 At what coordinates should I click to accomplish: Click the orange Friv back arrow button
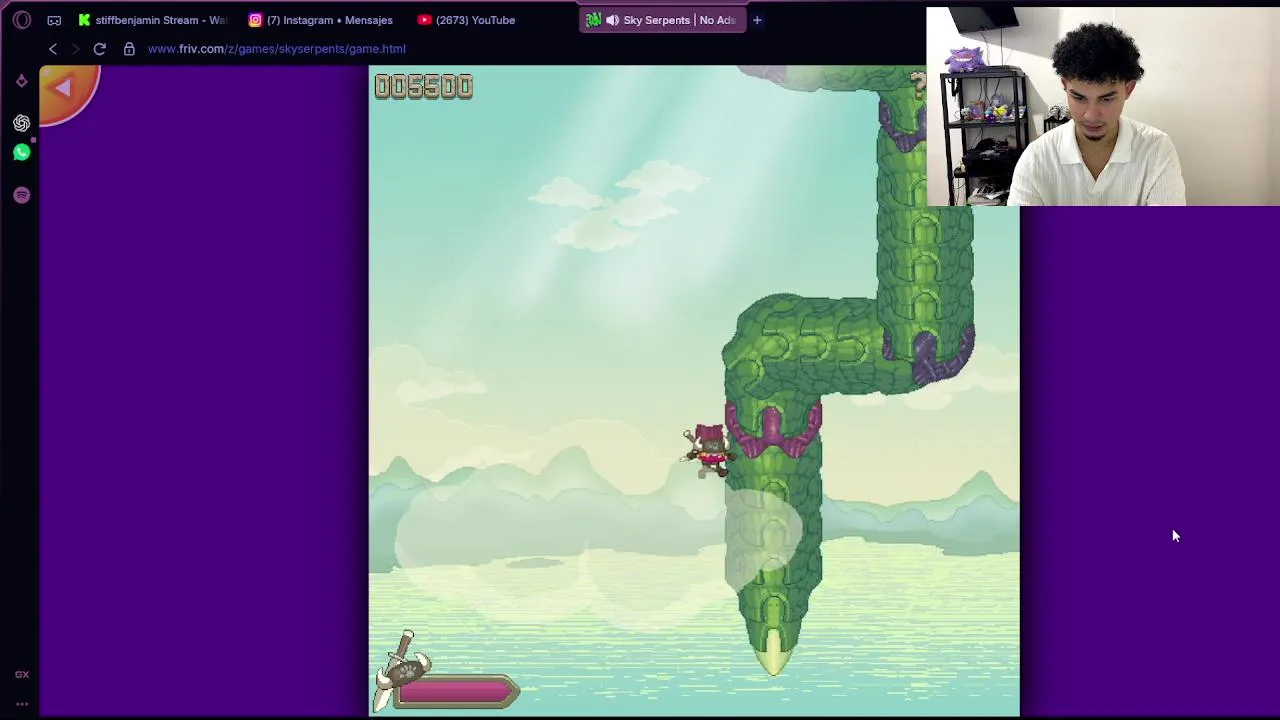point(68,92)
